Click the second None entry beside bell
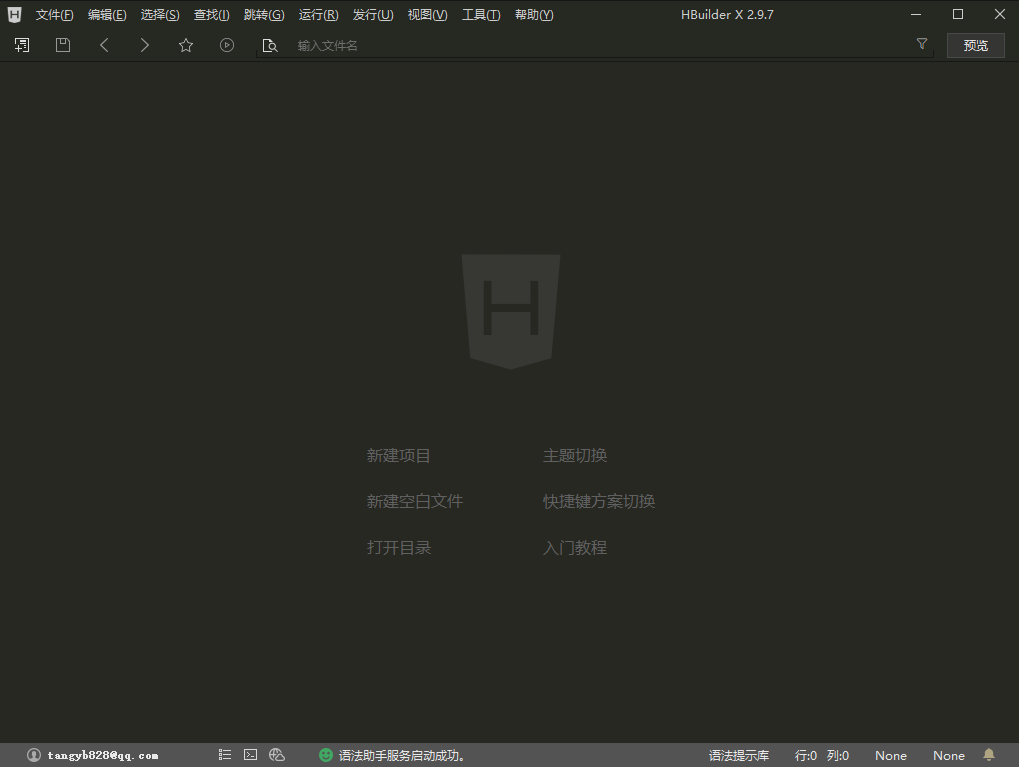 click(949, 755)
